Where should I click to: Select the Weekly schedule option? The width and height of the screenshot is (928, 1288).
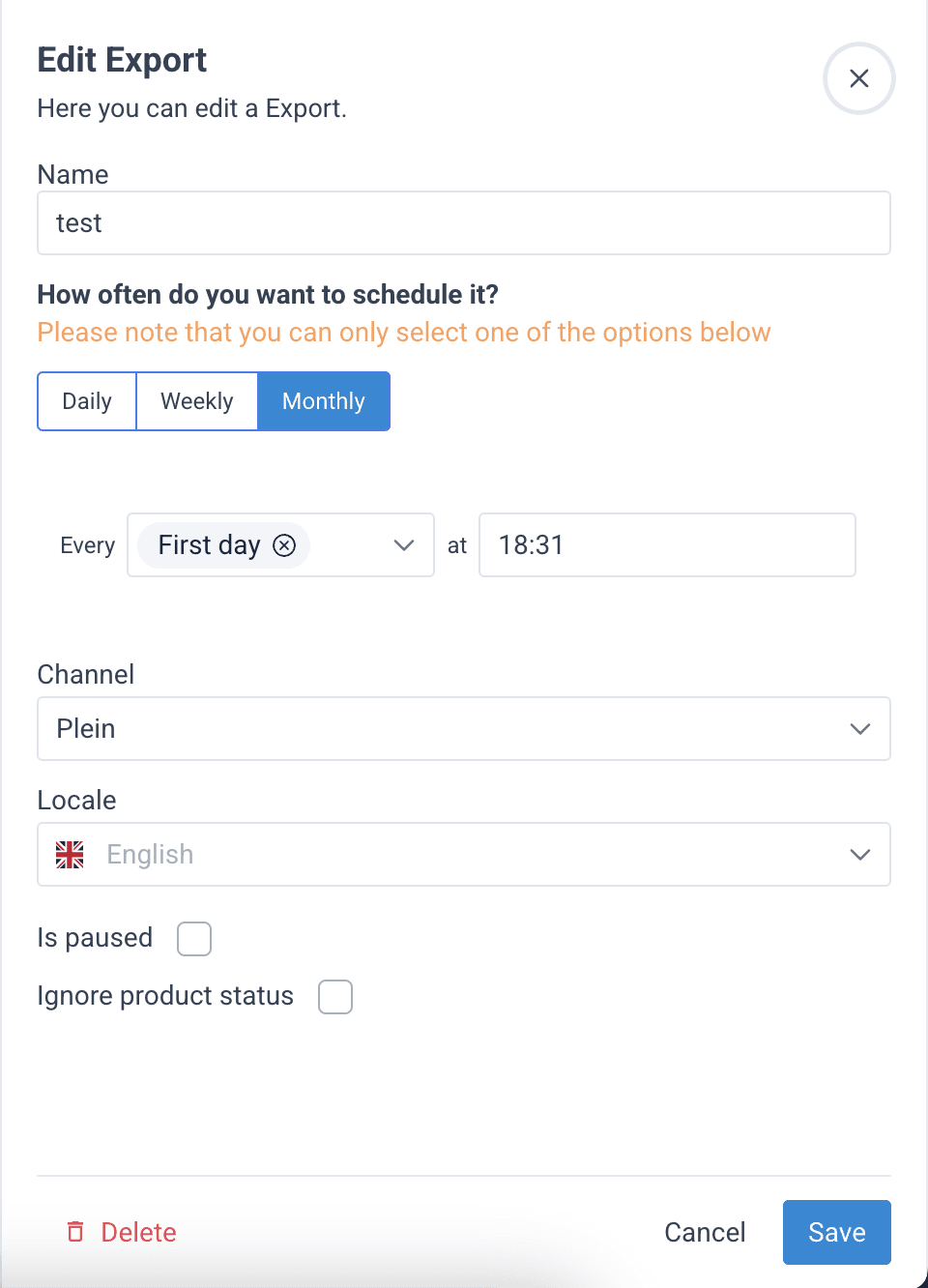point(197,401)
